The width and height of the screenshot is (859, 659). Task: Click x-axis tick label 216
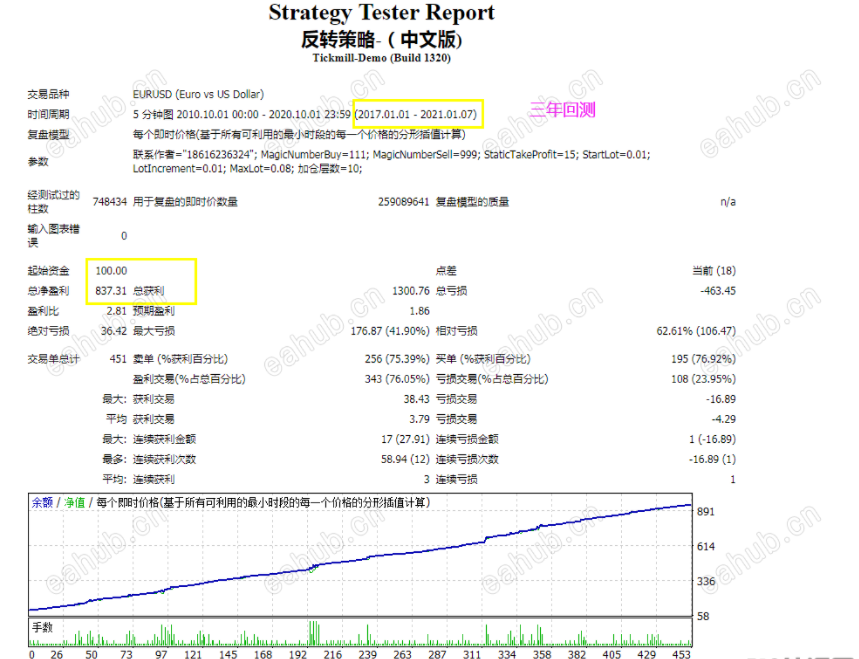tap(333, 654)
